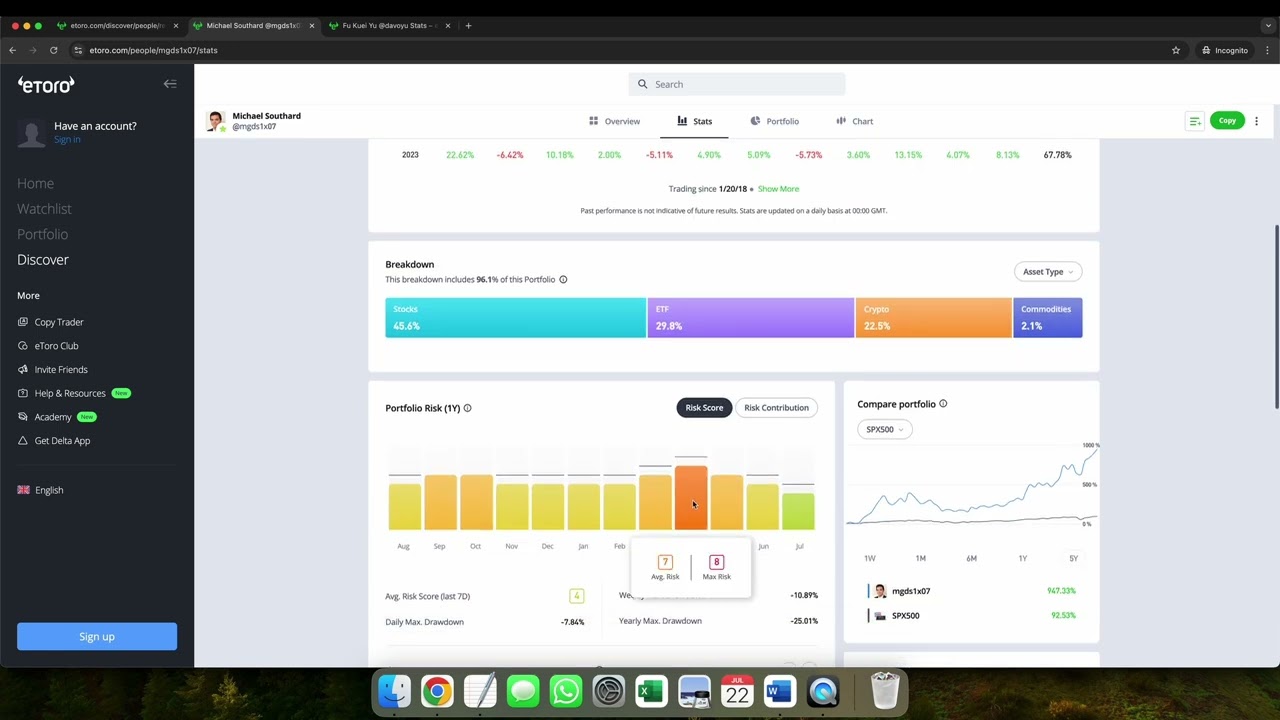Open a new browser tab
The width and height of the screenshot is (1280, 720).
coord(468,25)
